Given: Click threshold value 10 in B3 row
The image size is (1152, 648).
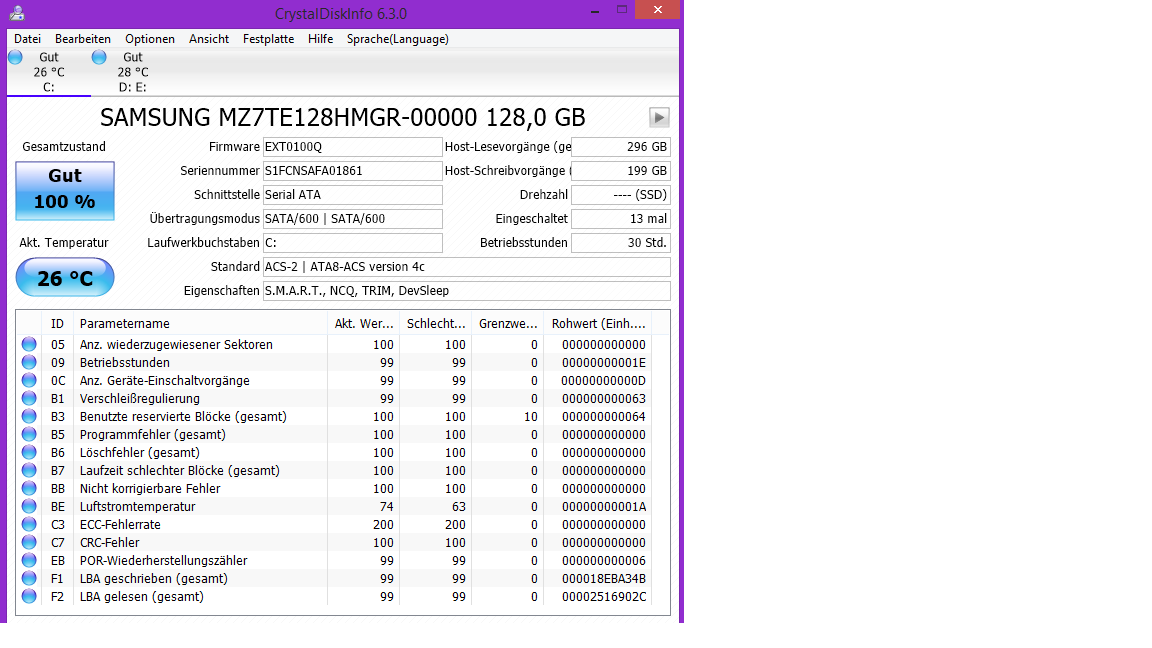Looking at the screenshot, I should (x=530, y=417).
